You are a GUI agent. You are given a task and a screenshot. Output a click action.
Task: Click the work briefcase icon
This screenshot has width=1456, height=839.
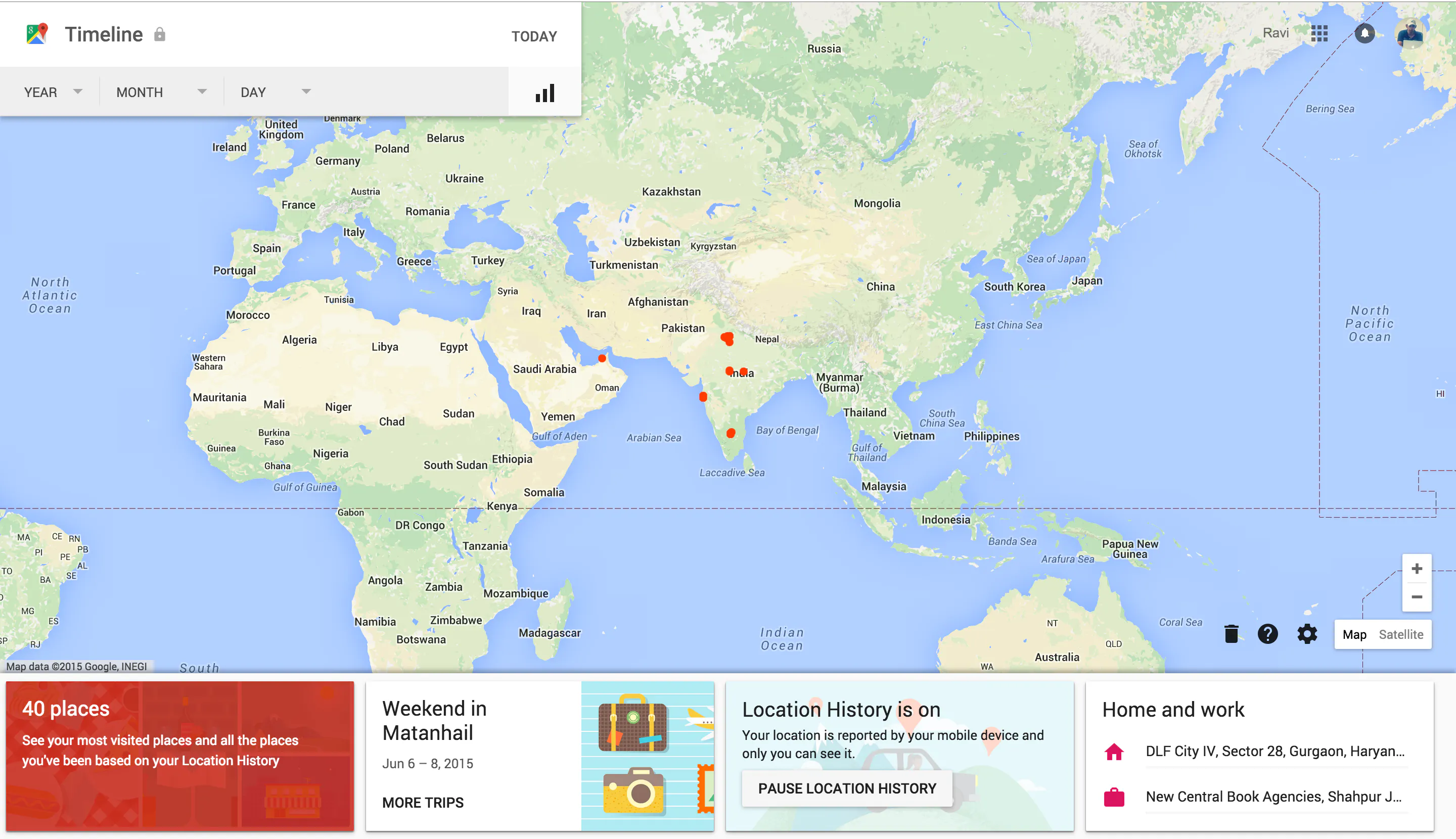click(1114, 797)
